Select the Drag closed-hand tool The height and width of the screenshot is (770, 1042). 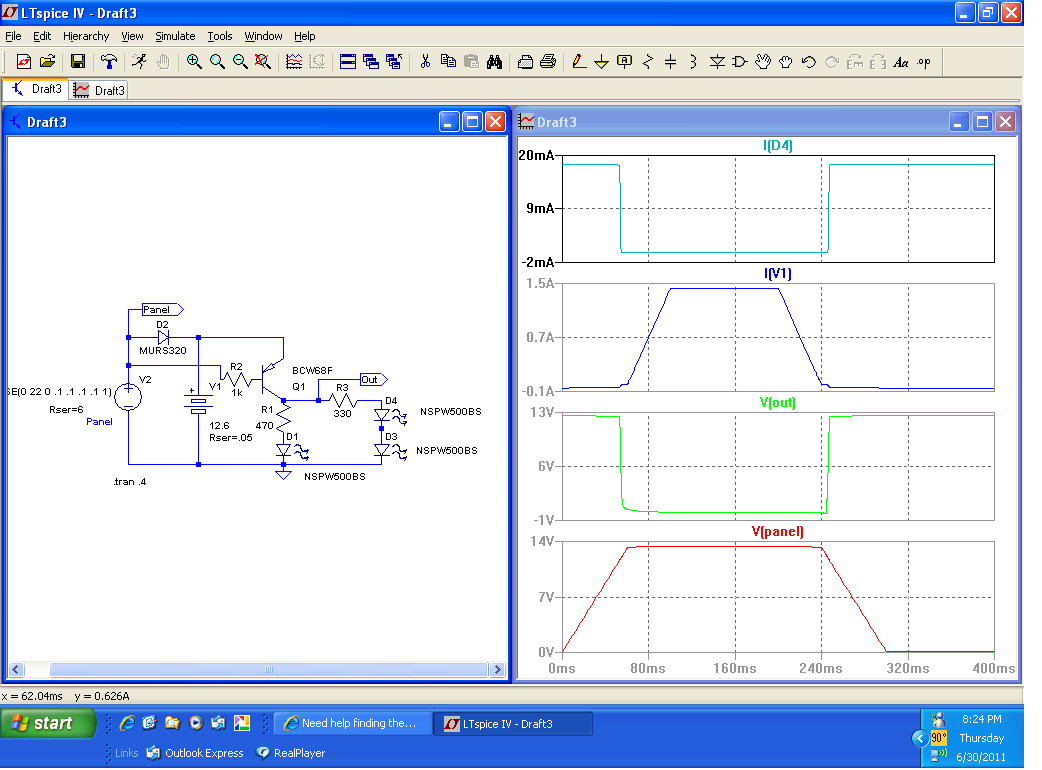785,62
